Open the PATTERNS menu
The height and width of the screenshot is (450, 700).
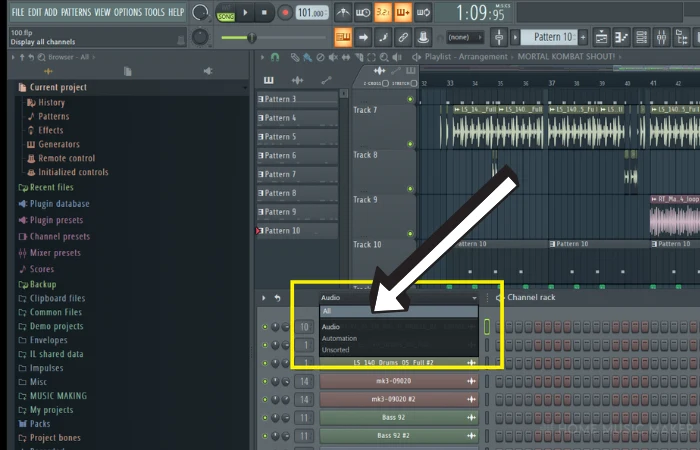(x=76, y=12)
